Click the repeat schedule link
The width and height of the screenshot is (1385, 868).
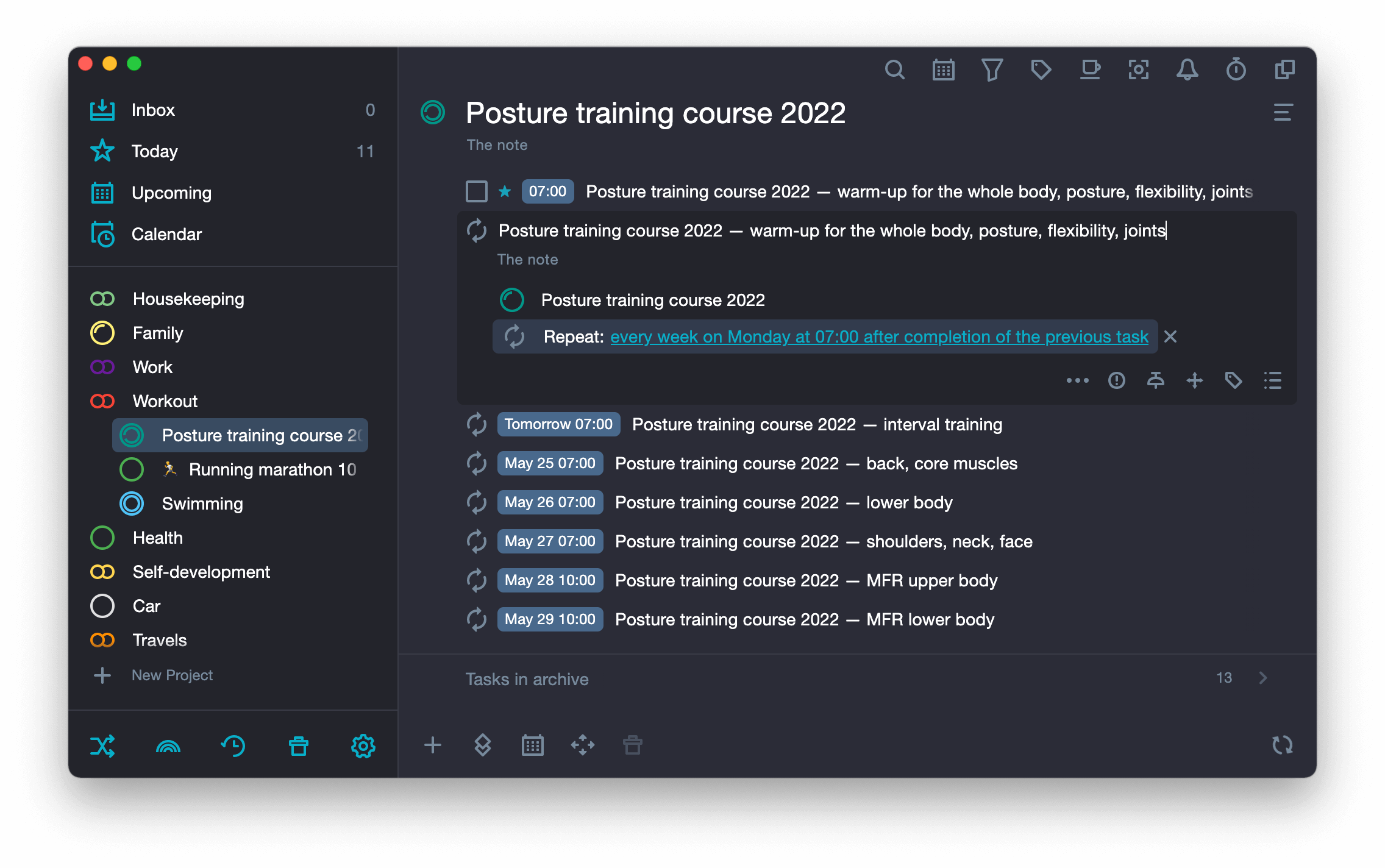[879, 336]
